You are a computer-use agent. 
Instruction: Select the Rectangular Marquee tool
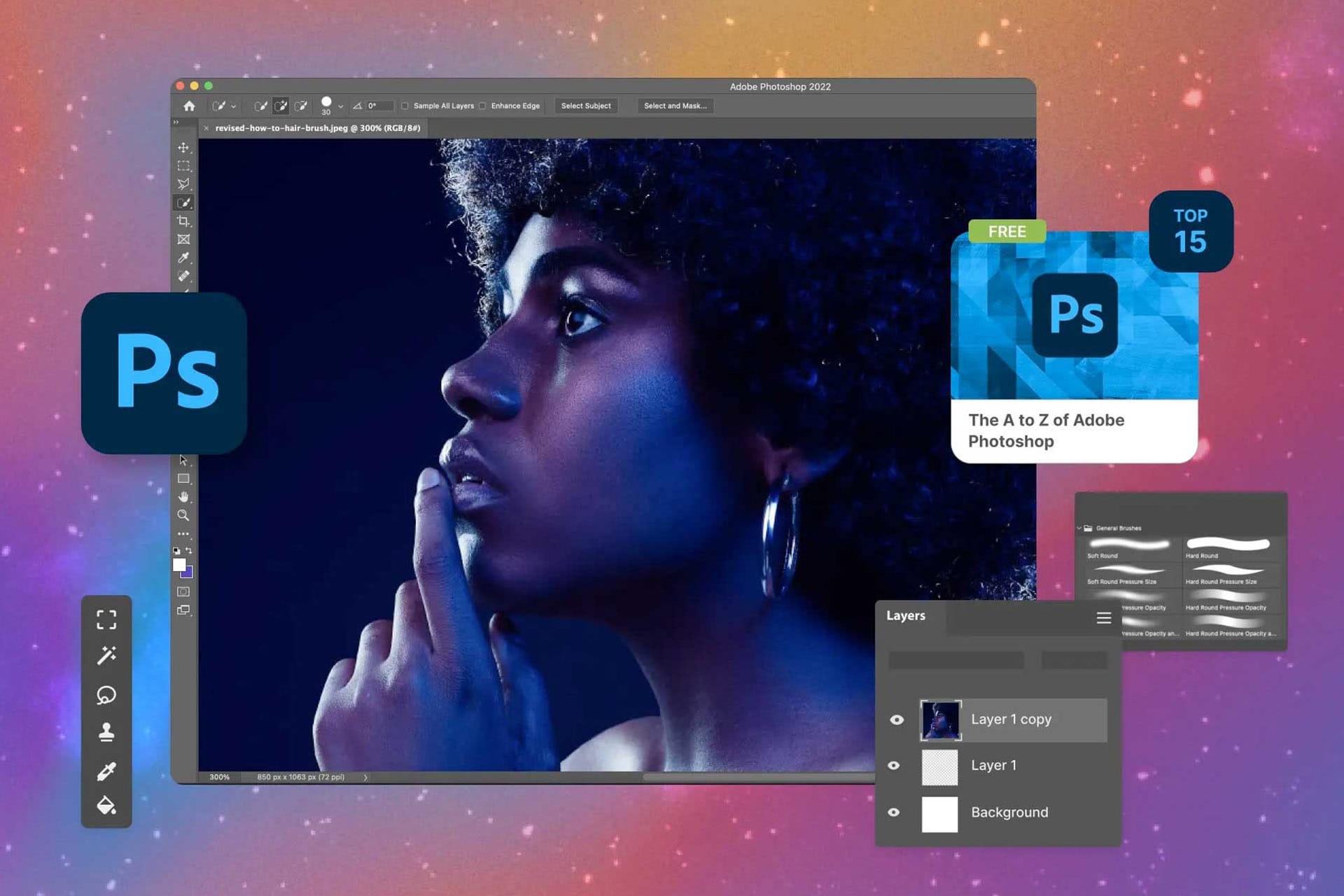click(x=183, y=166)
